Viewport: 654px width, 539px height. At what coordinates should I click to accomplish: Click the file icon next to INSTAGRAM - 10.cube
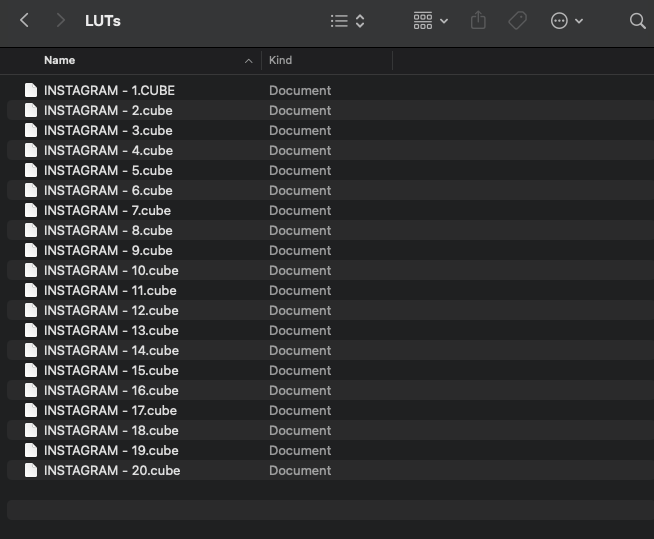click(x=31, y=270)
